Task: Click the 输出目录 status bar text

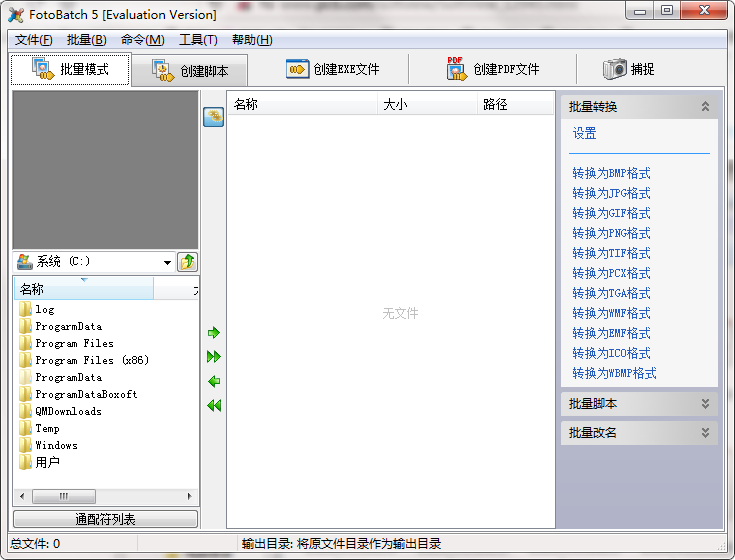Action: (342, 544)
